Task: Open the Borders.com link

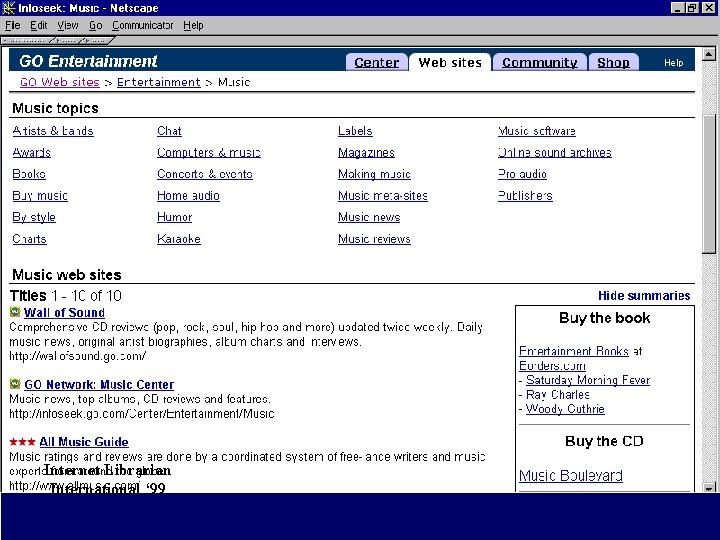Action: coord(552,366)
